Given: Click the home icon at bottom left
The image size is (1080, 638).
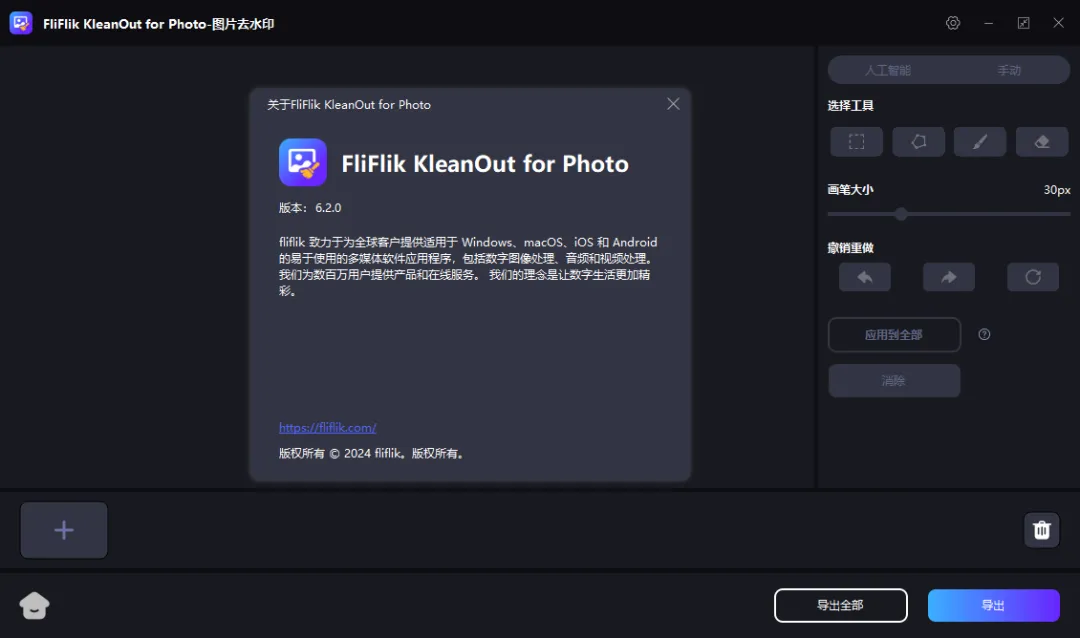Looking at the screenshot, I should [x=34, y=606].
